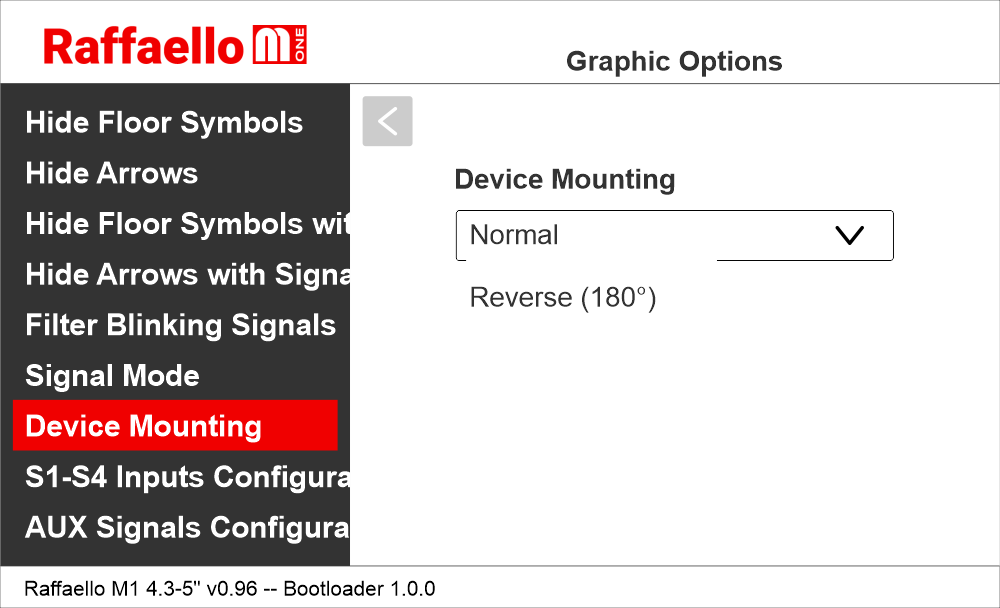Click the Graphic Options page title
This screenshot has height=608, width=1000.
[674, 61]
